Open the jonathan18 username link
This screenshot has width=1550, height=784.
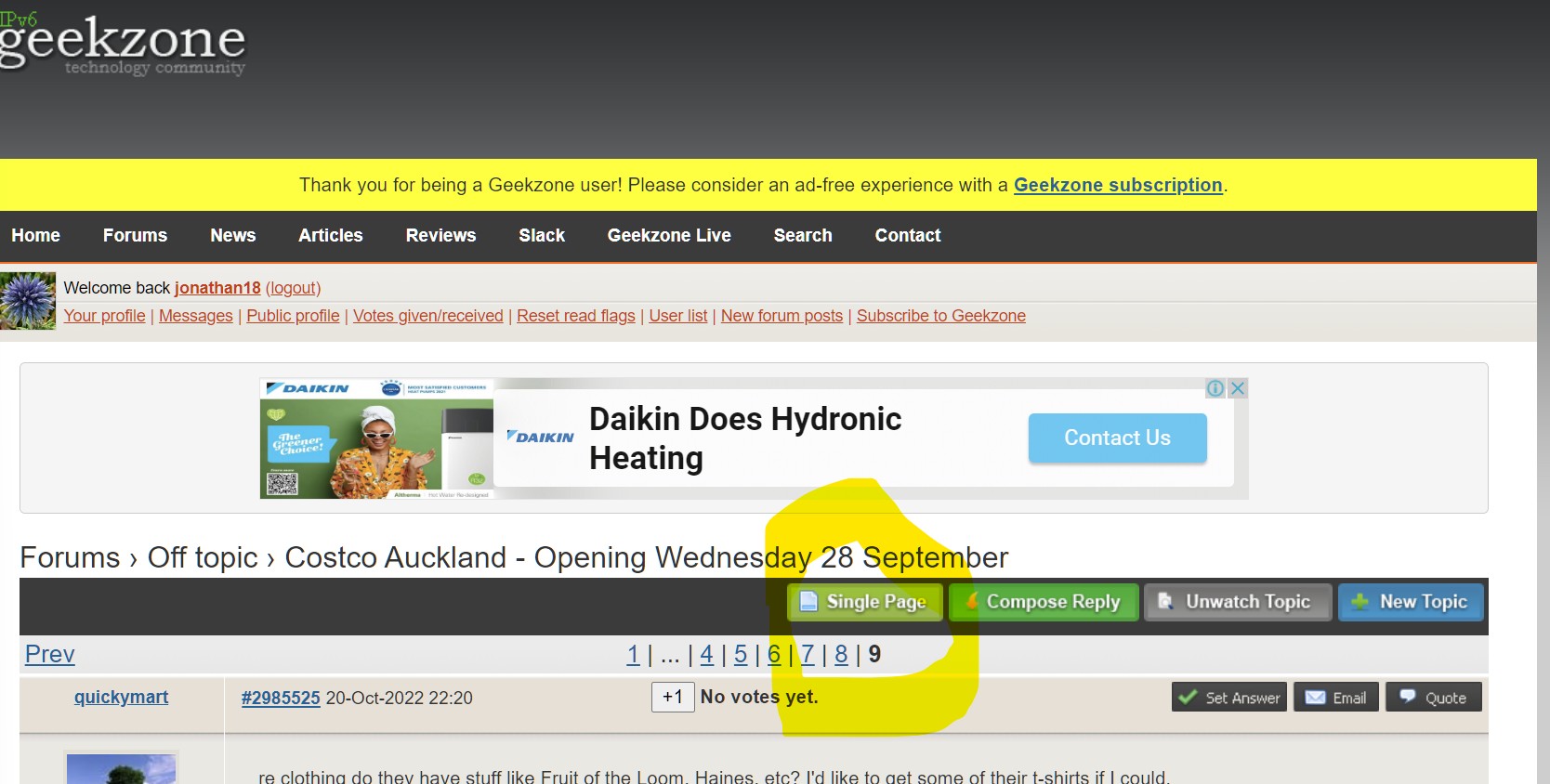[x=217, y=288]
